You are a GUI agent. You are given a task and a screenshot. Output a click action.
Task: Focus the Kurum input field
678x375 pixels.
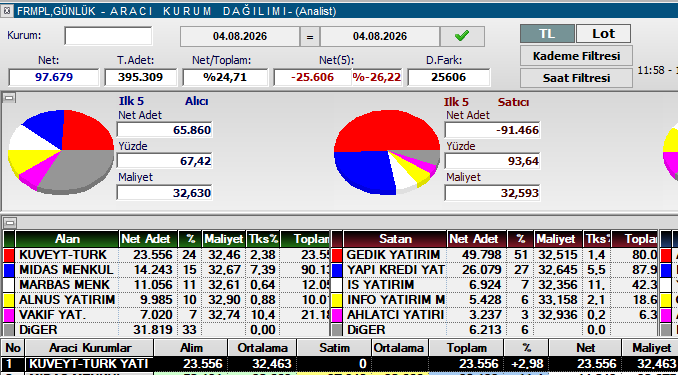click(x=108, y=36)
